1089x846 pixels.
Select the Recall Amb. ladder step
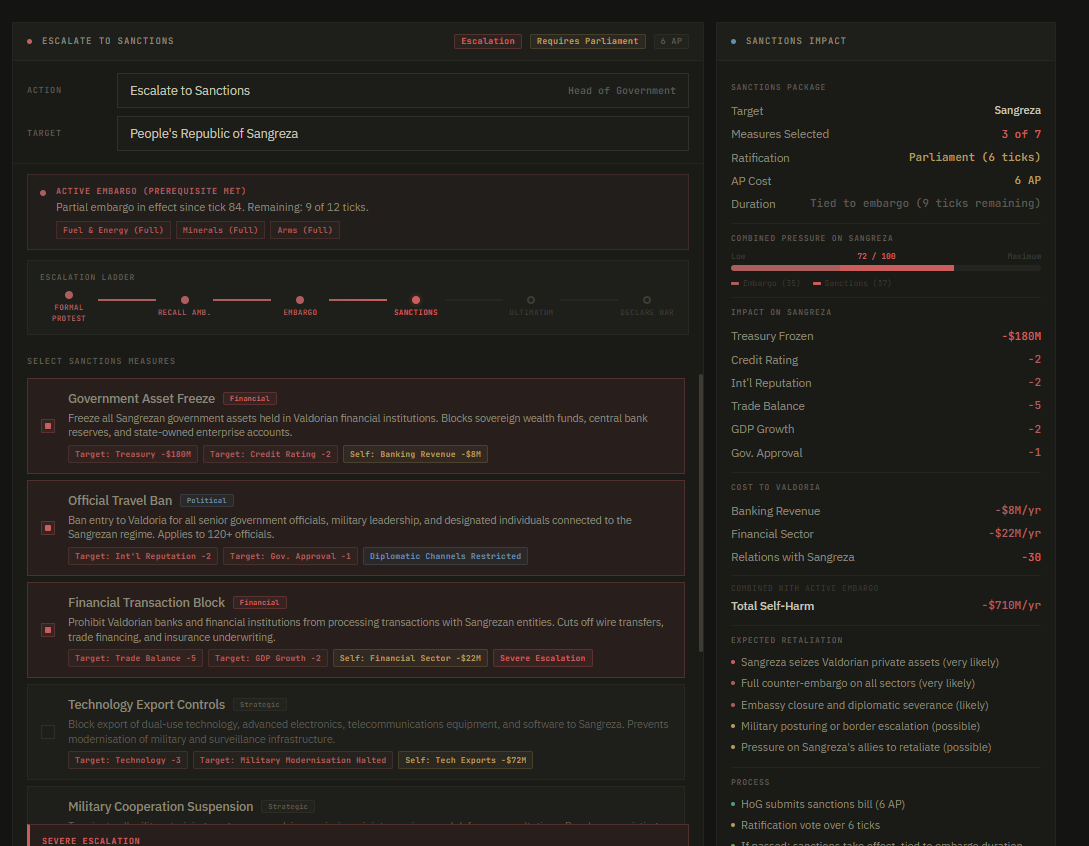point(185,300)
